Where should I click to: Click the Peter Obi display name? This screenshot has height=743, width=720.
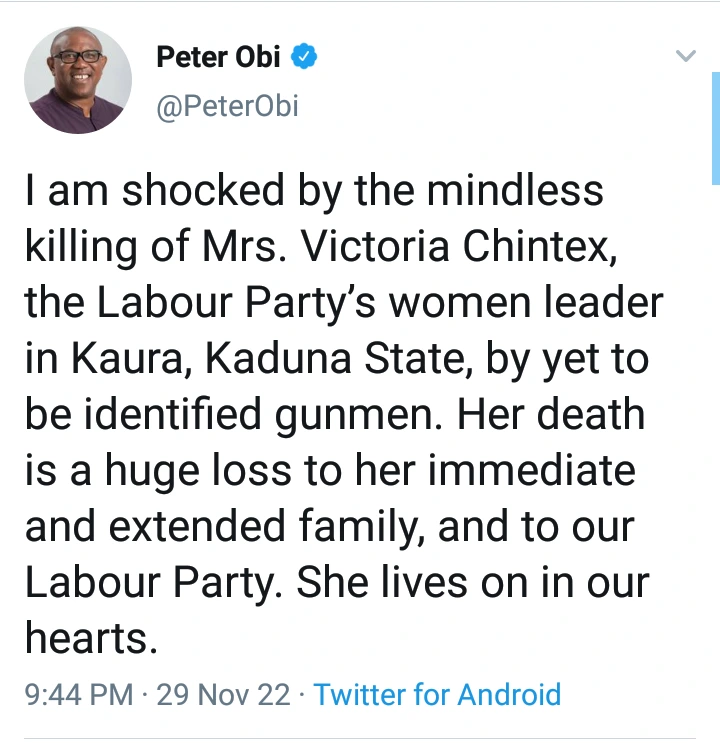coord(218,58)
